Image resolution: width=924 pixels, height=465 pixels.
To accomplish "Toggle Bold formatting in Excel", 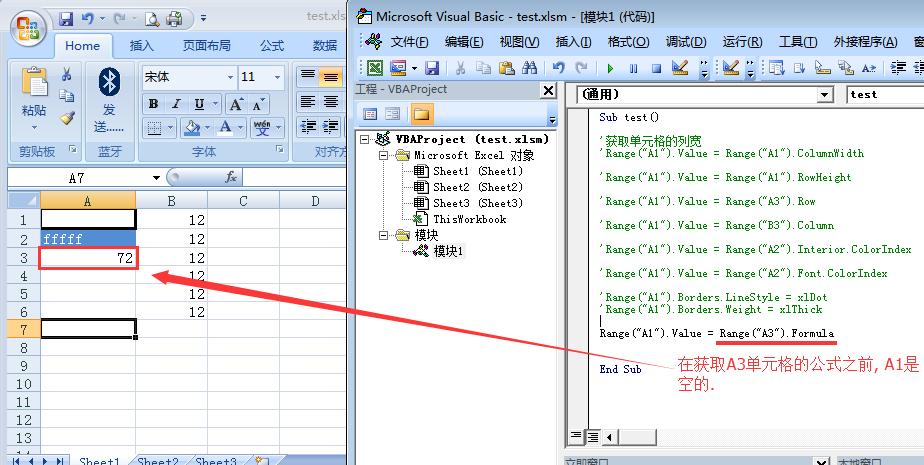I will coord(153,104).
